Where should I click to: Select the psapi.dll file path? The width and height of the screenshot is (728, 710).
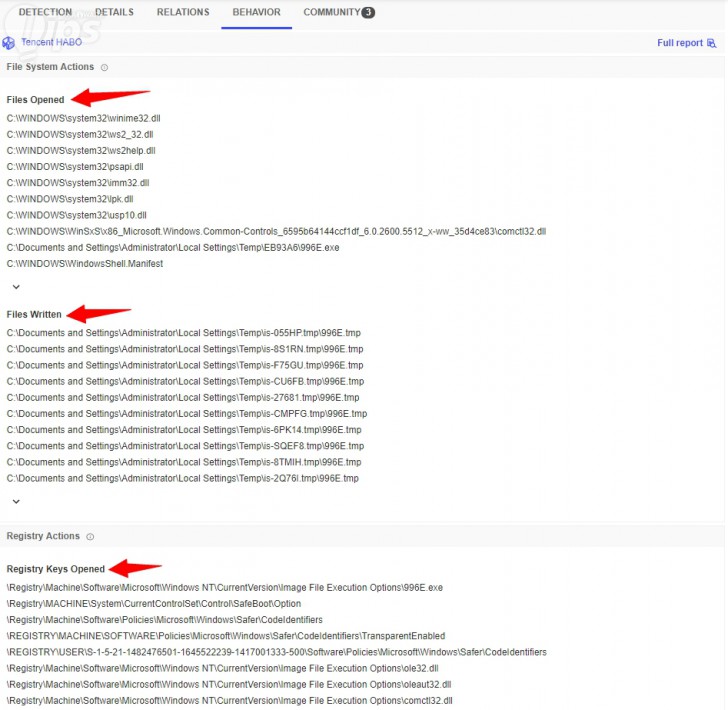[x=75, y=167]
